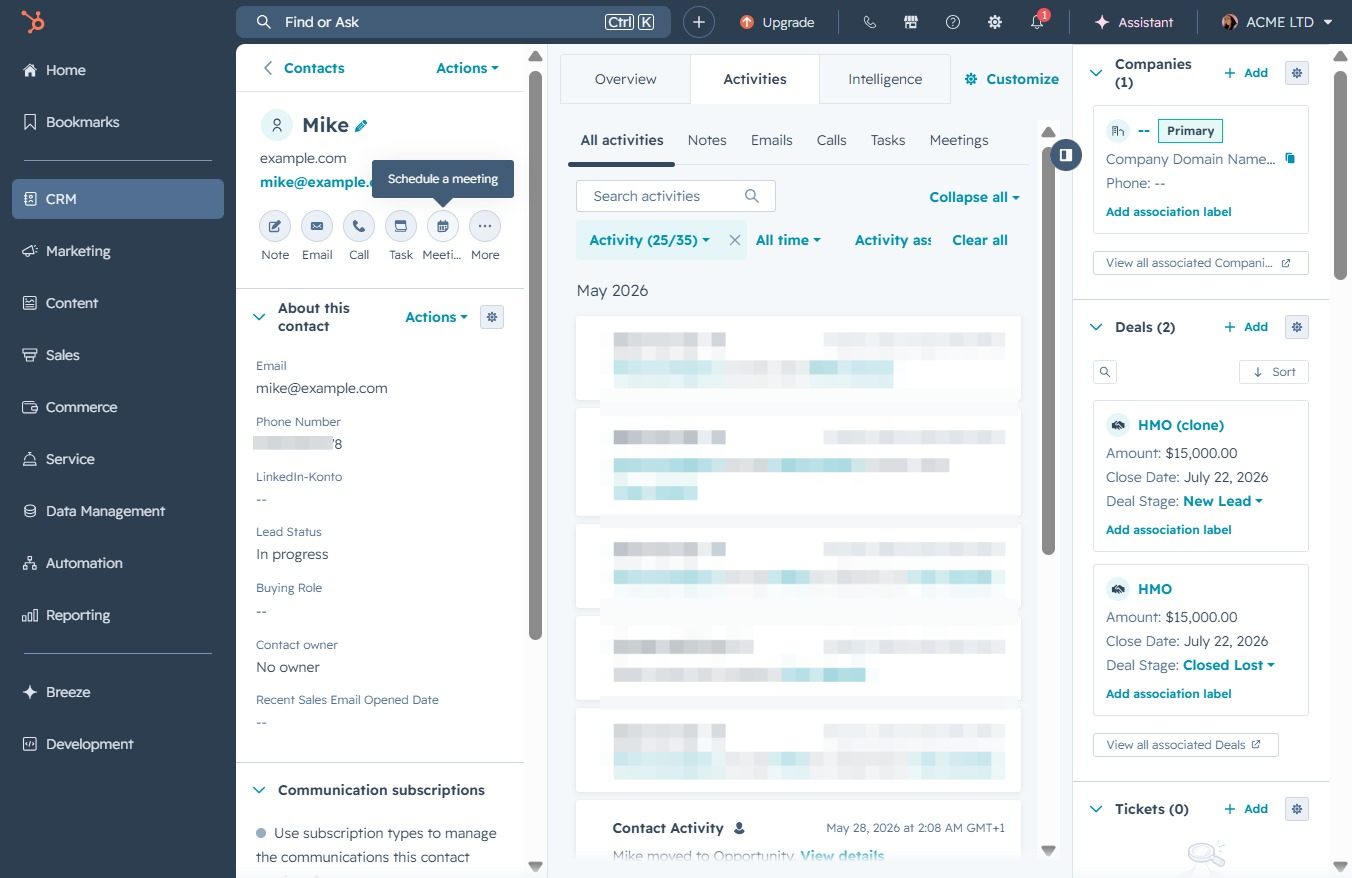Switch to the Intelligence tab
The image size is (1352, 878).
pyautogui.click(x=885, y=79)
